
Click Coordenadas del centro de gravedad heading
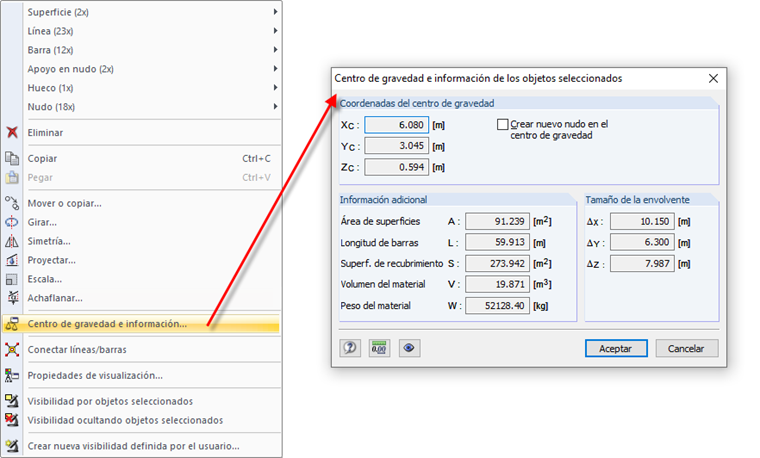tap(417, 103)
